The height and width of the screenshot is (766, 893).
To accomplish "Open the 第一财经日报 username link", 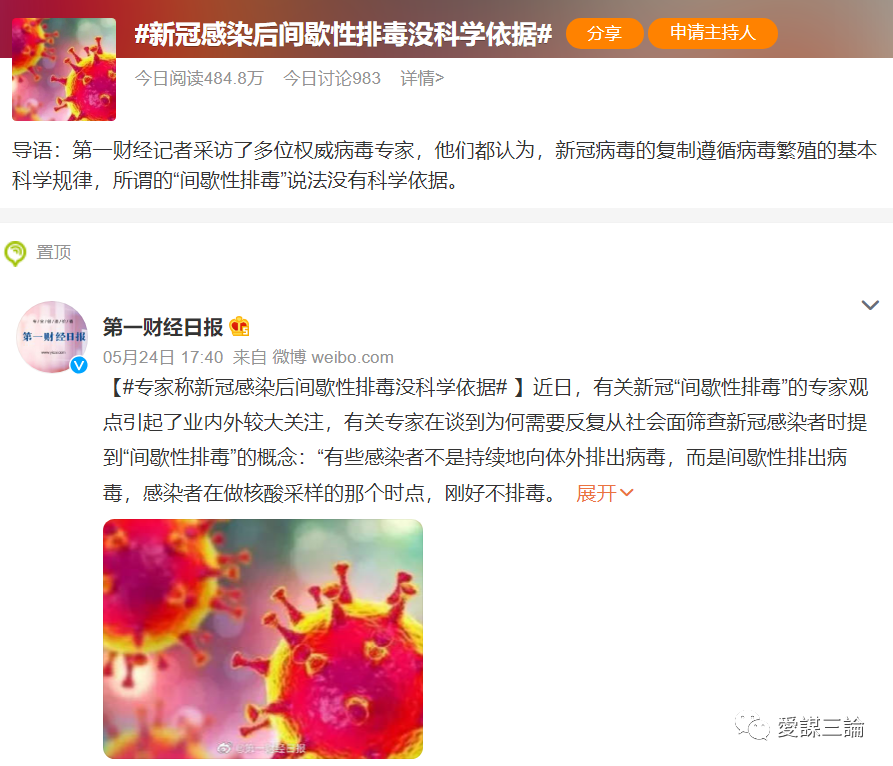I will pyautogui.click(x=163, y=327).
